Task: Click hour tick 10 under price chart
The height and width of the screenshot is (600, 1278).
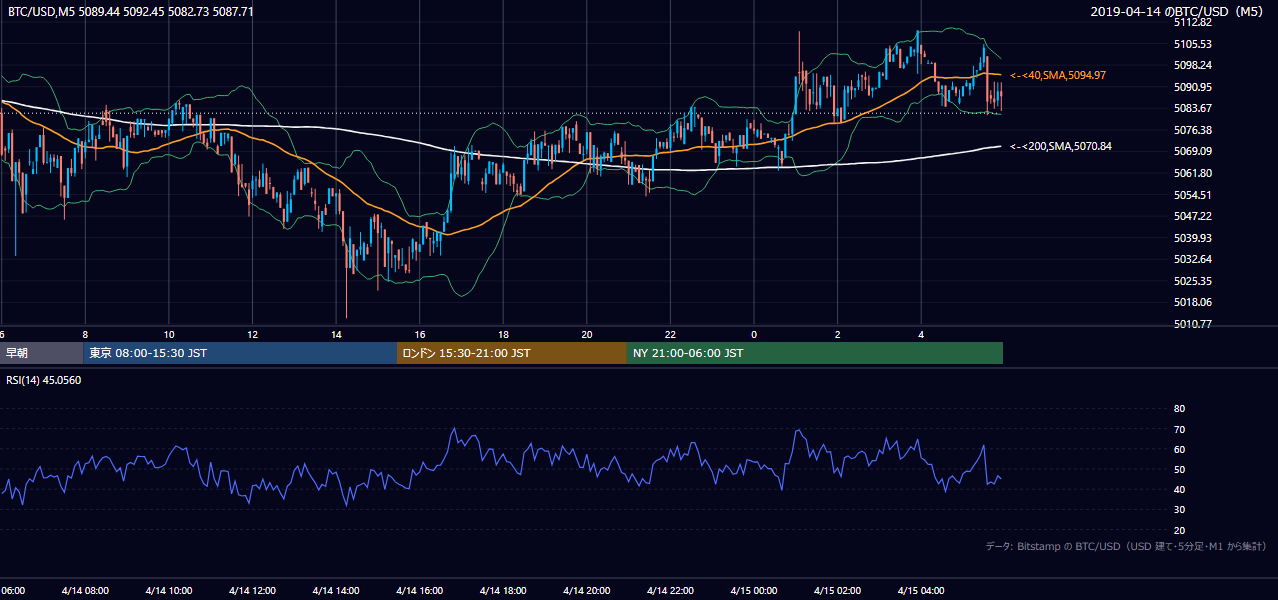Action: [169, 335]
